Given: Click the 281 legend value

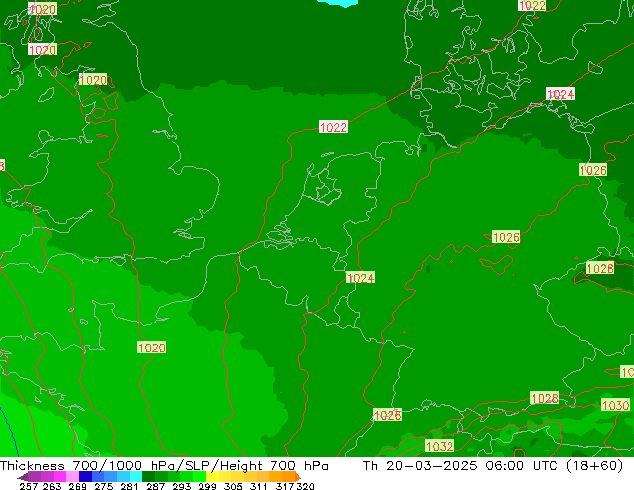Looking at the screenshot, I should coord(129,486).
